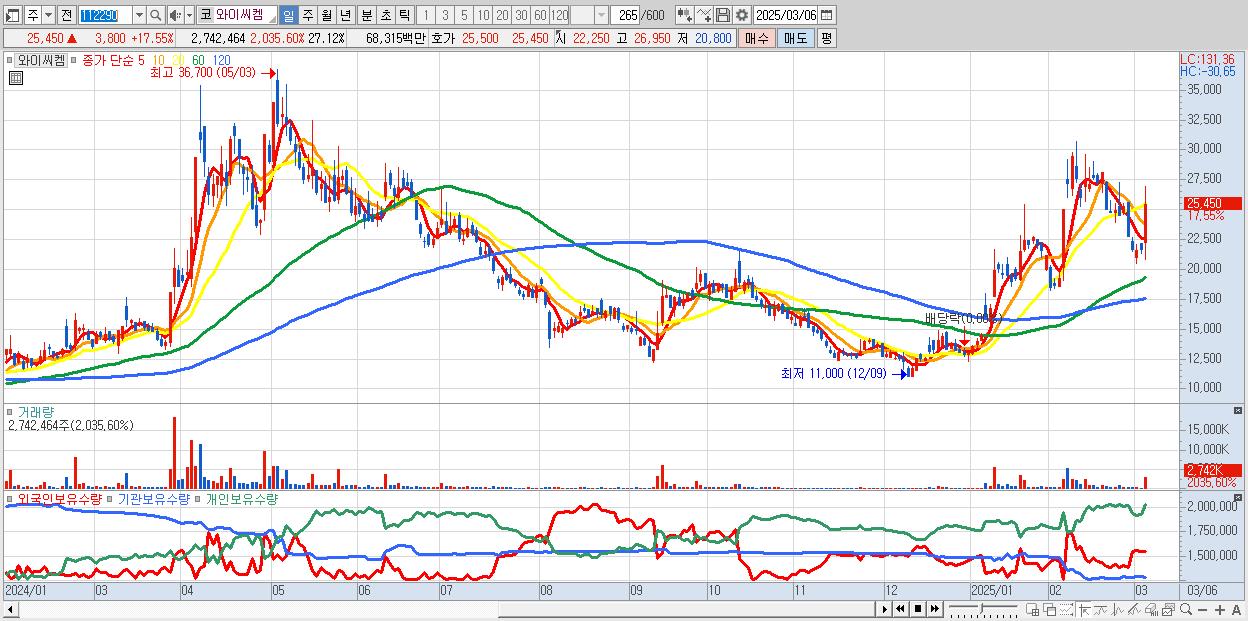Image resolution: width=1248 pixels, height=621 pixels.
Task: Choose interval 120 button
Action: (x=560, y=15)
